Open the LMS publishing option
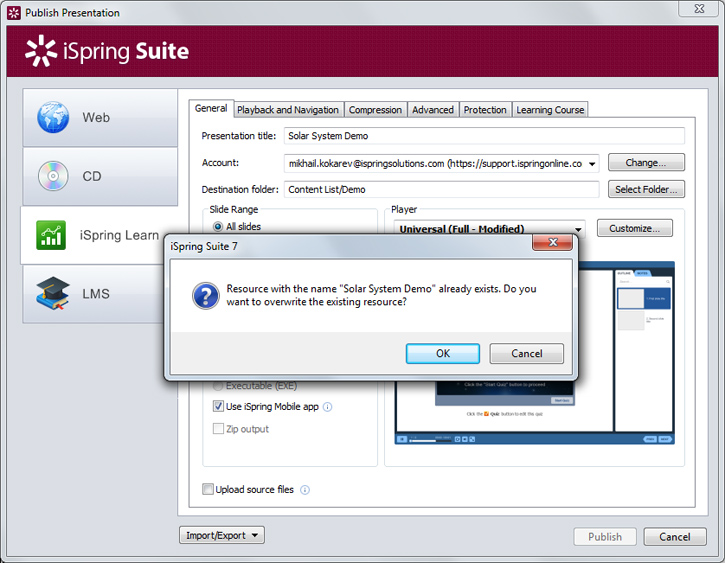Viewport: 725px width, 563px height. [94, 294]
